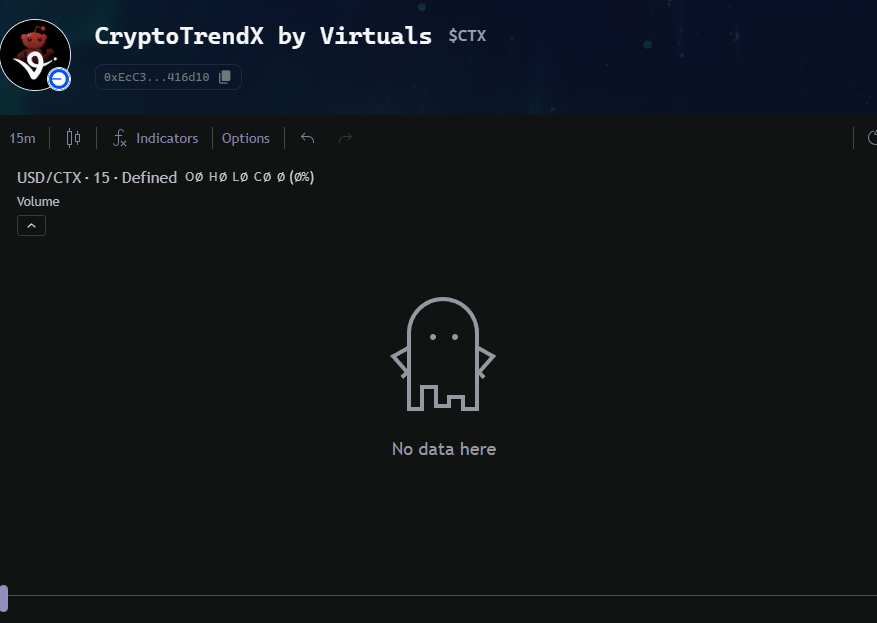Screen dimensions: 877x623
Task: Open the Indicators menu
Action: (155, 138)
